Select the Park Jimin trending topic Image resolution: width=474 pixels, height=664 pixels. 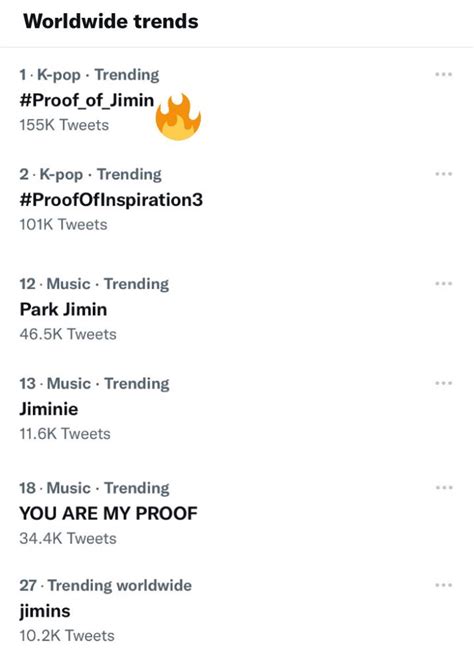[63, 310]
